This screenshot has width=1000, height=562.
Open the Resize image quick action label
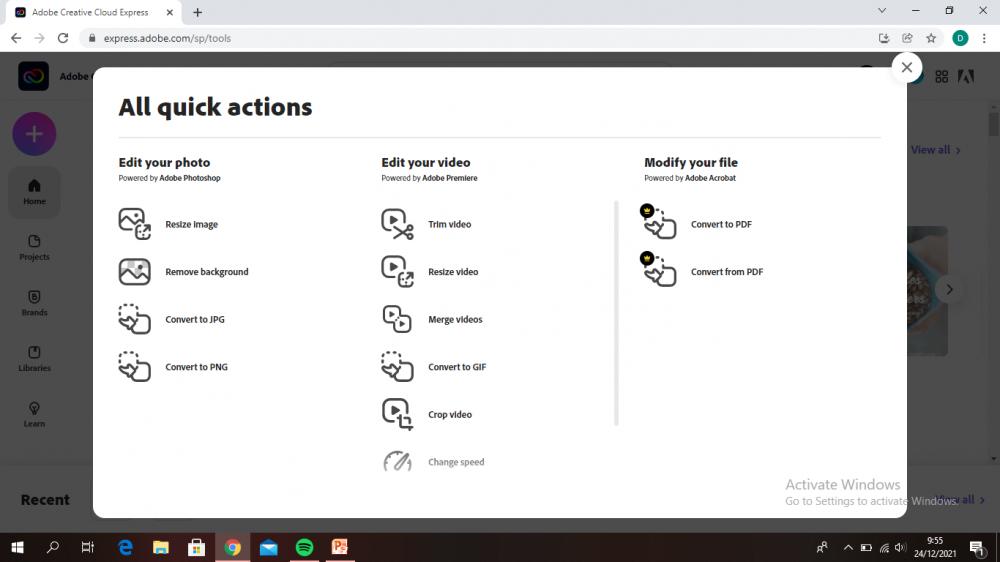point(191,224)
